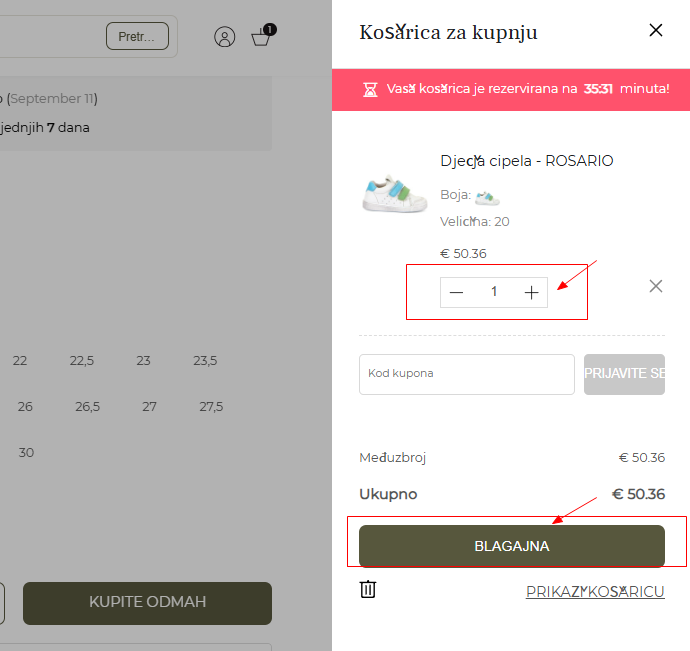Open the shopping basket icon
Viewport: 690px width, 651px height.
261,37
